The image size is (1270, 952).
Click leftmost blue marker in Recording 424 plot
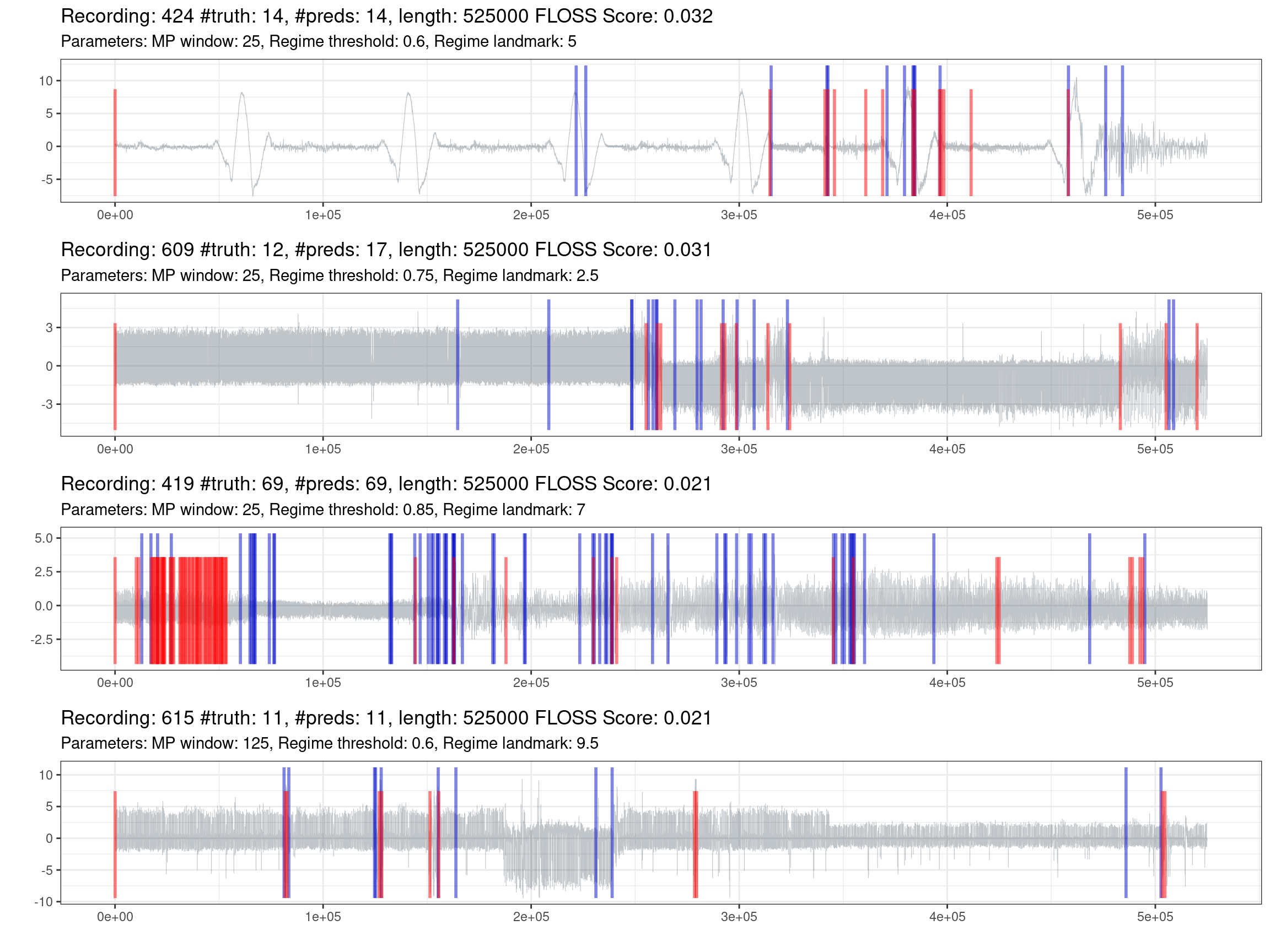tap(576, 131)
